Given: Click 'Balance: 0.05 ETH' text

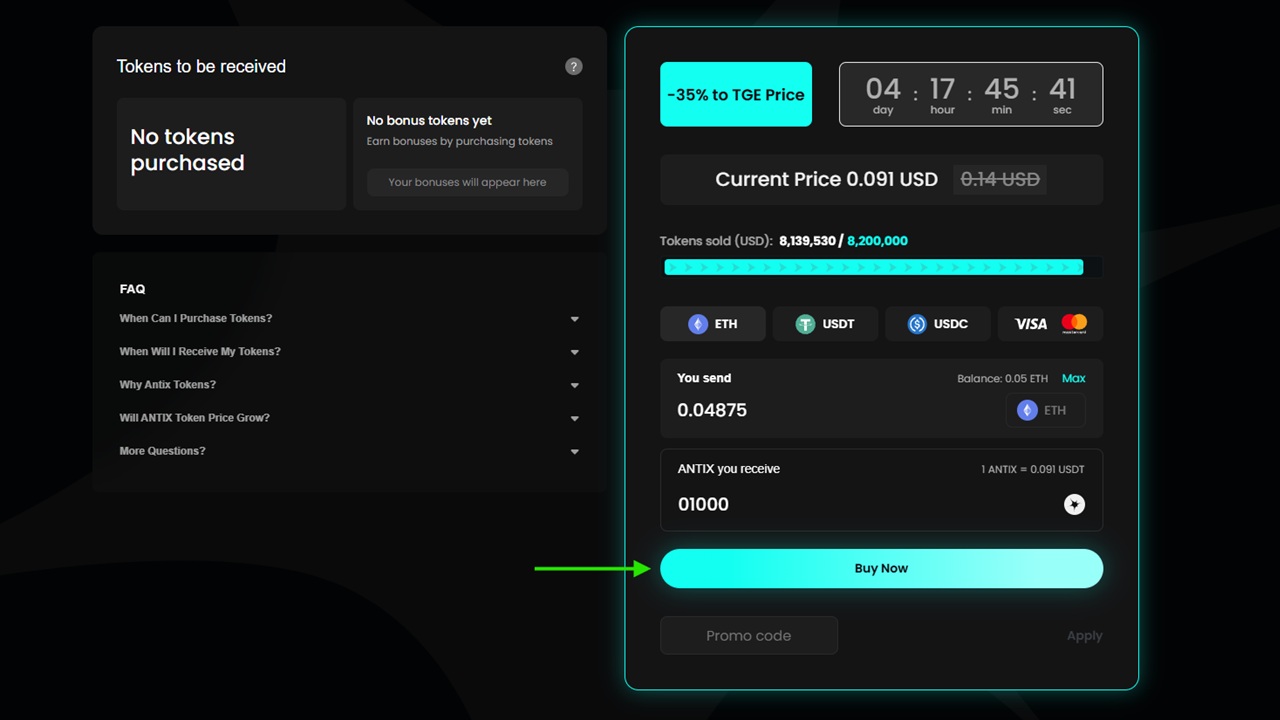Looking at the screenshot, I should click(x=1002, y=379).
